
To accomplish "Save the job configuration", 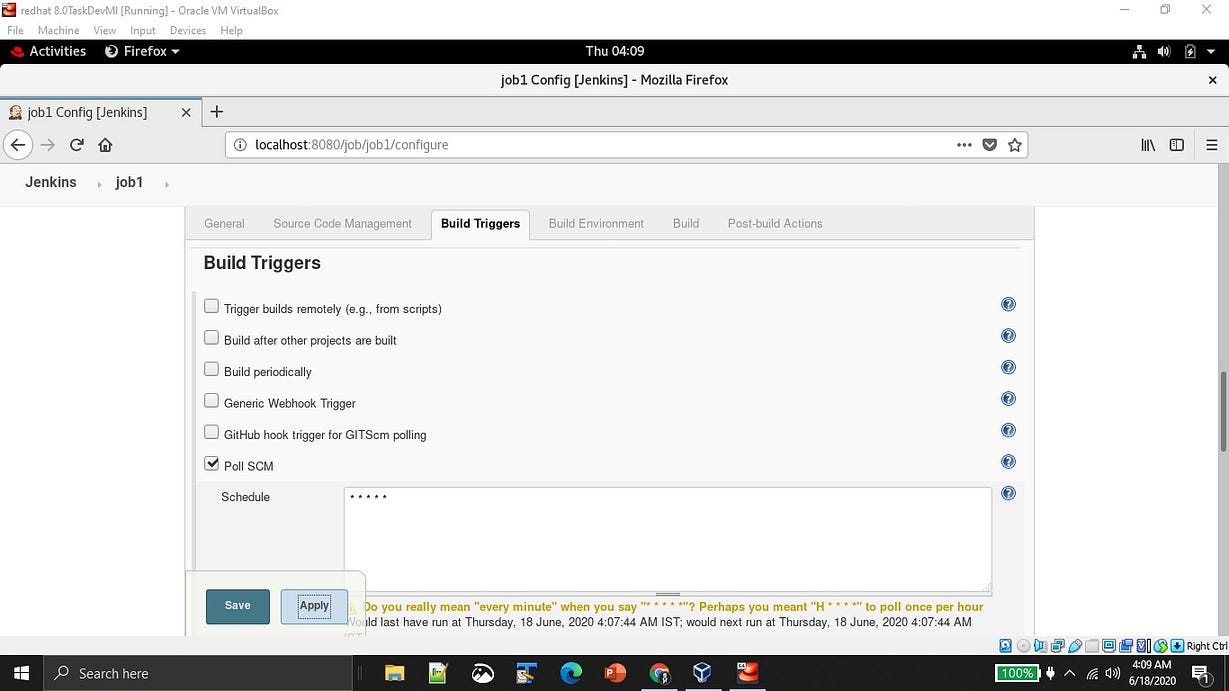I will click(237, 606).
